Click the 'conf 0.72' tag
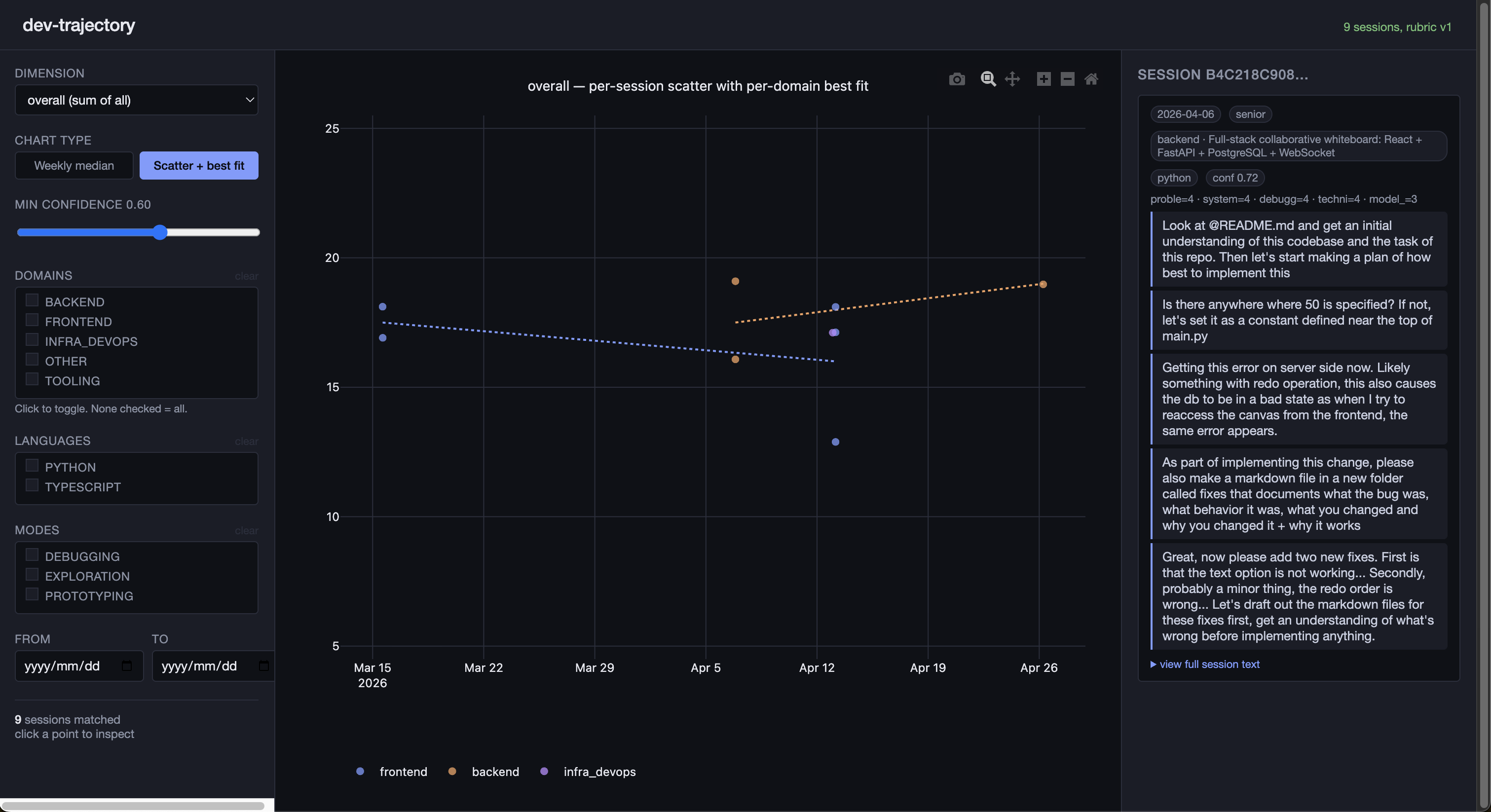Image resolution: width=1491 pixels, height=812 pixels. coord(1235,178)
